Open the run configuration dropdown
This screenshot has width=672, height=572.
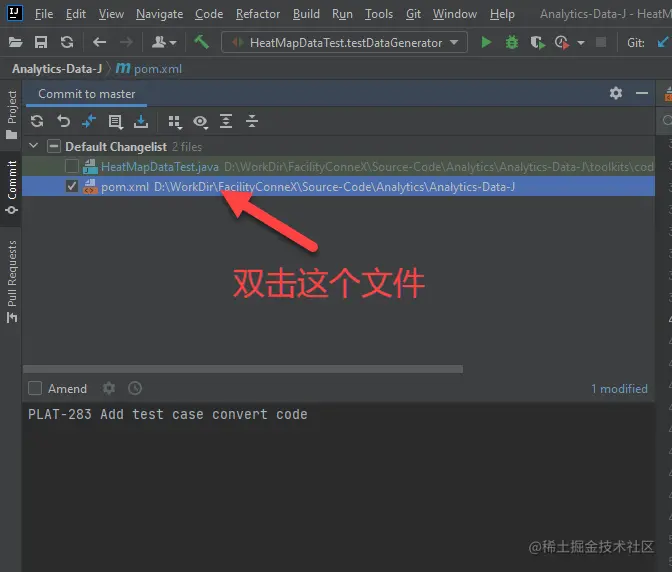pyautogui.click(x=344, y=42)
